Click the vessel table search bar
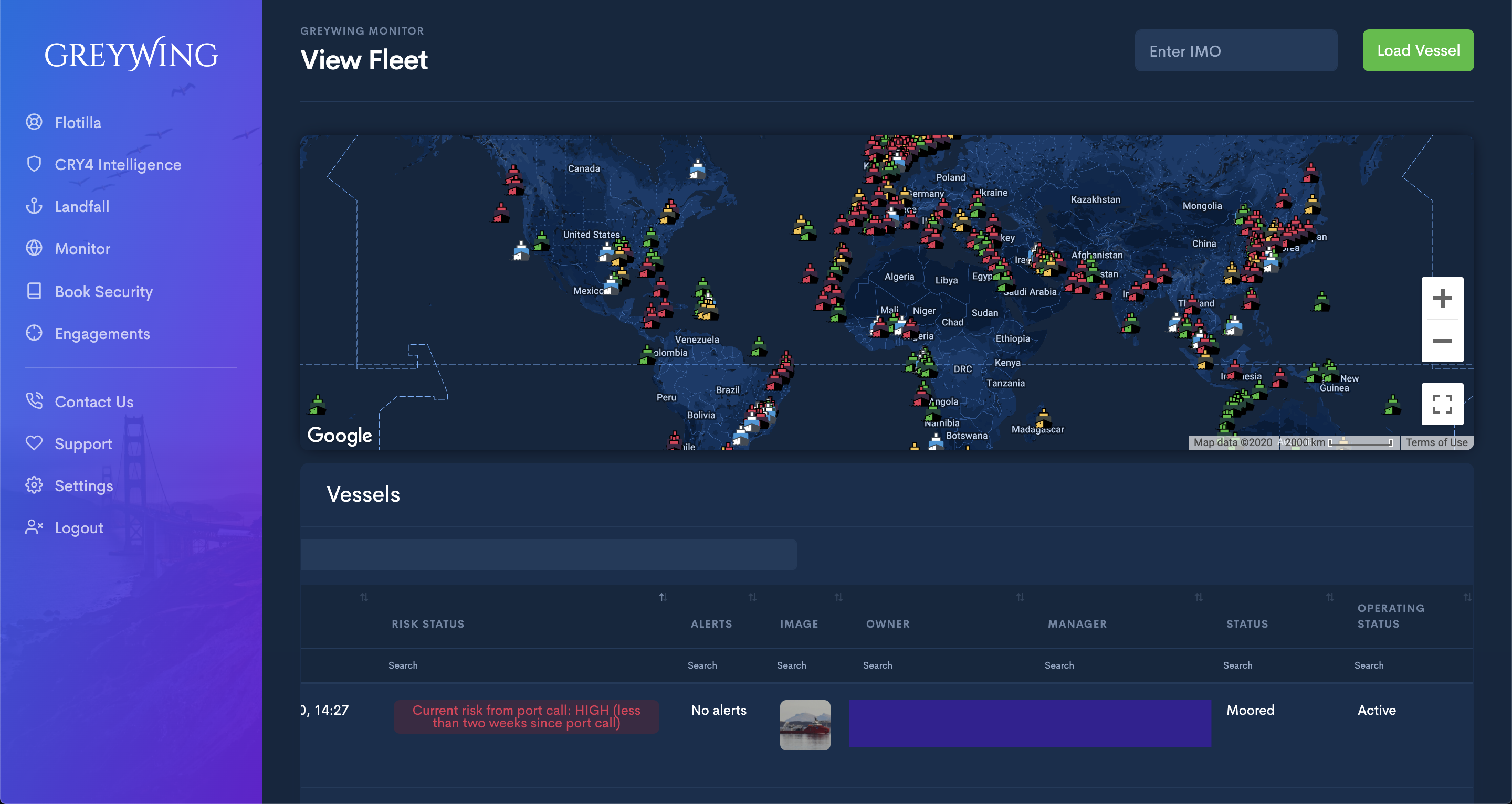This screenshot has height=804, width=1512. point(549,555)
